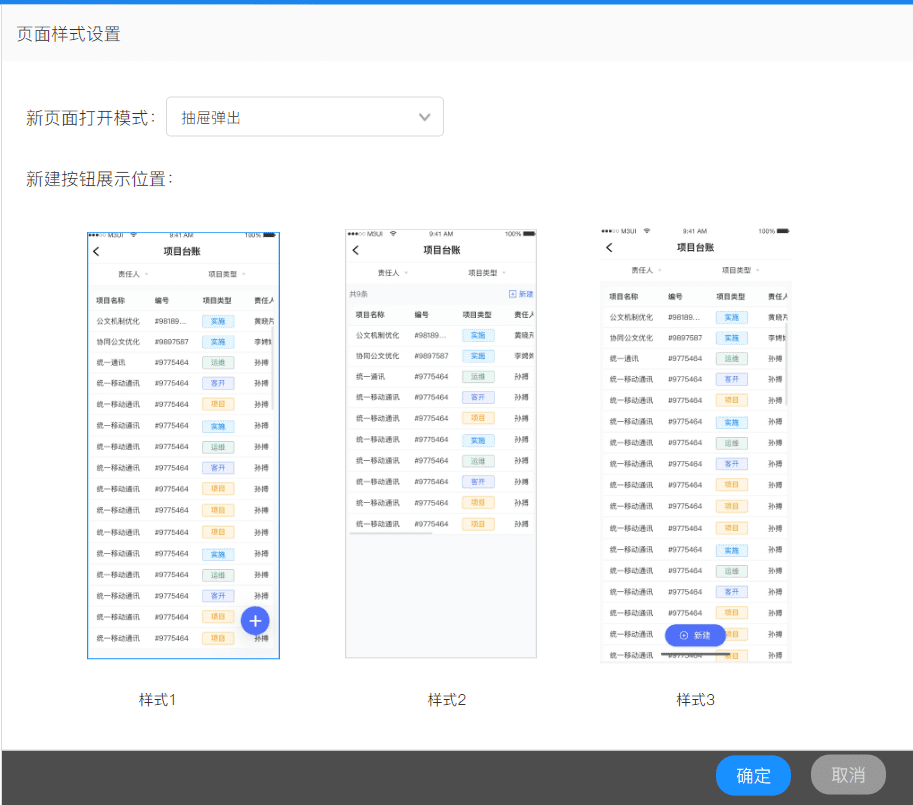Click the 取消 button
This screenshot has height=805, width=913.
coord(848,775)
